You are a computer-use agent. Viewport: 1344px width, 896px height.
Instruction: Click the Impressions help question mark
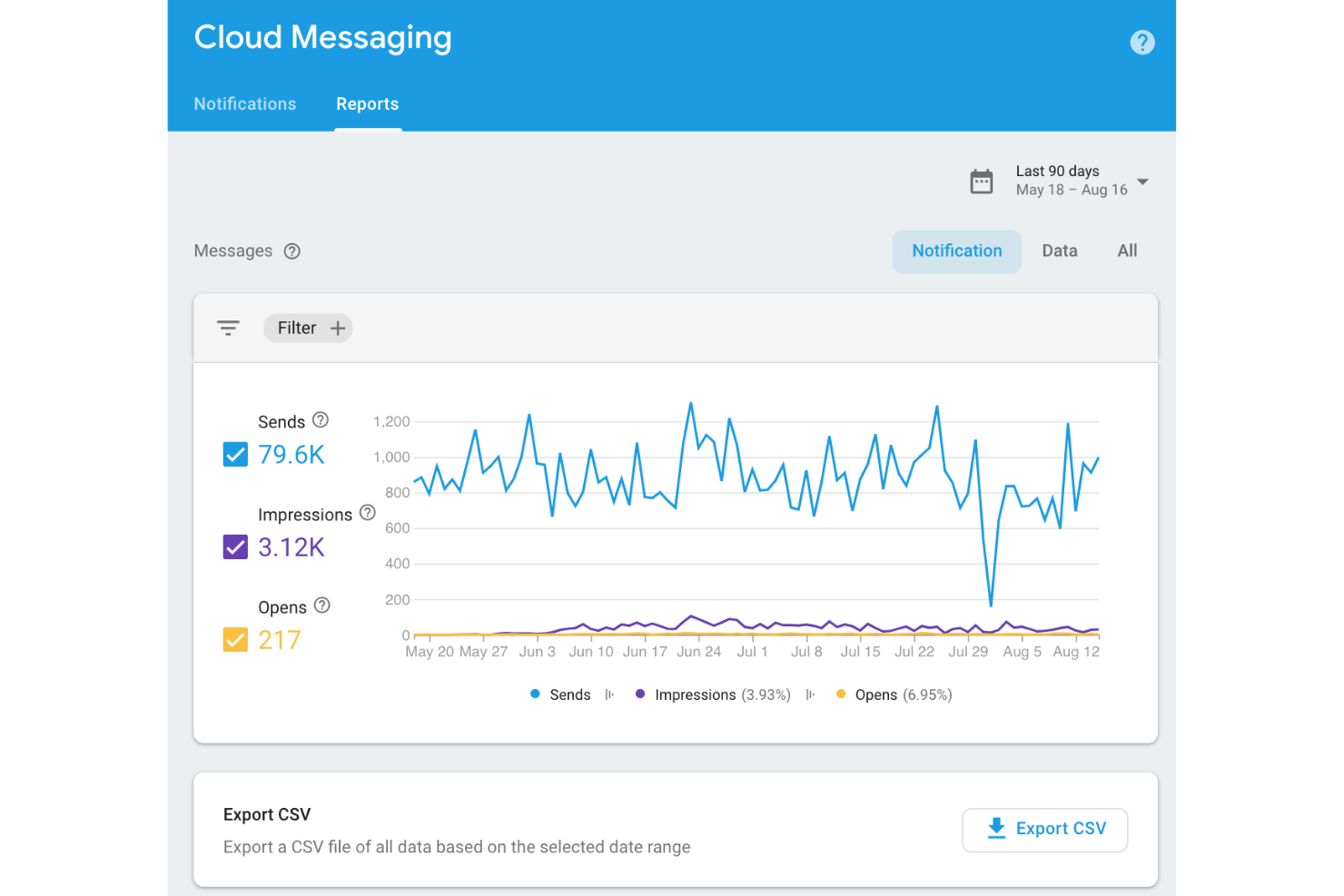(x=367, y=513)
